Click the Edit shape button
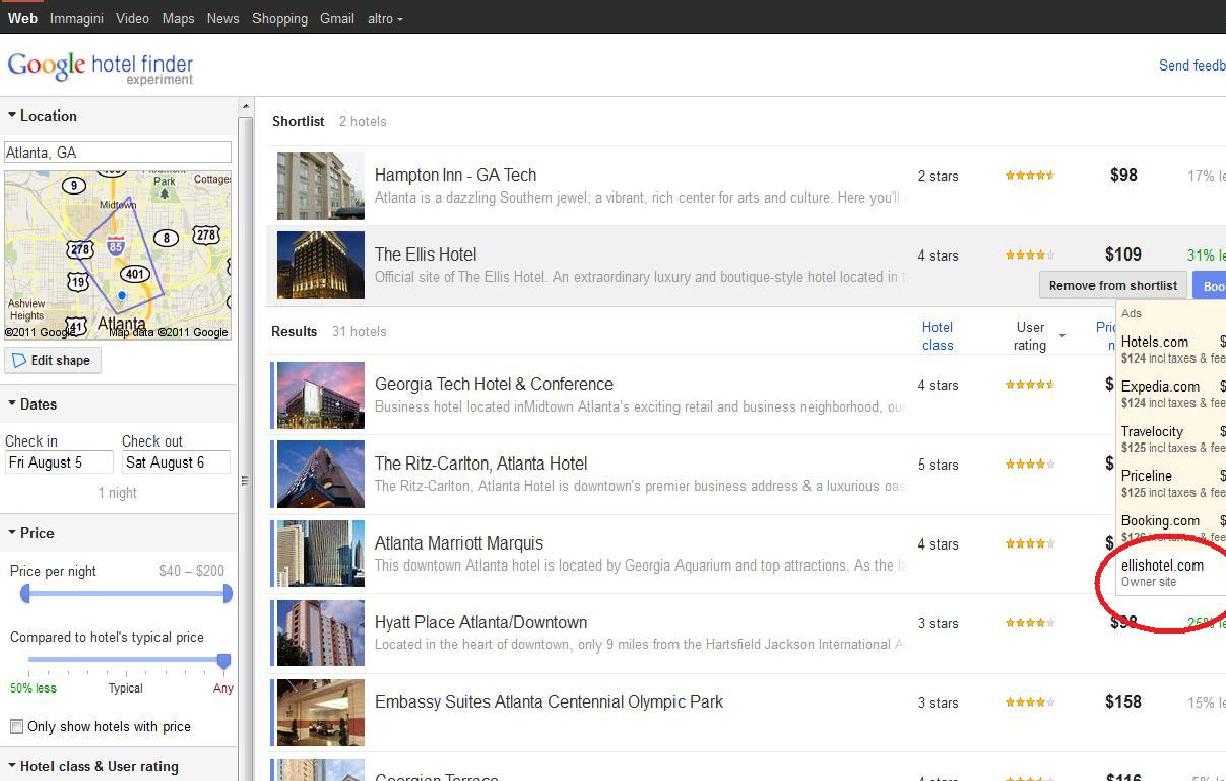Image resolution: width=1226 pixels, height=781 pixels. 53,360
